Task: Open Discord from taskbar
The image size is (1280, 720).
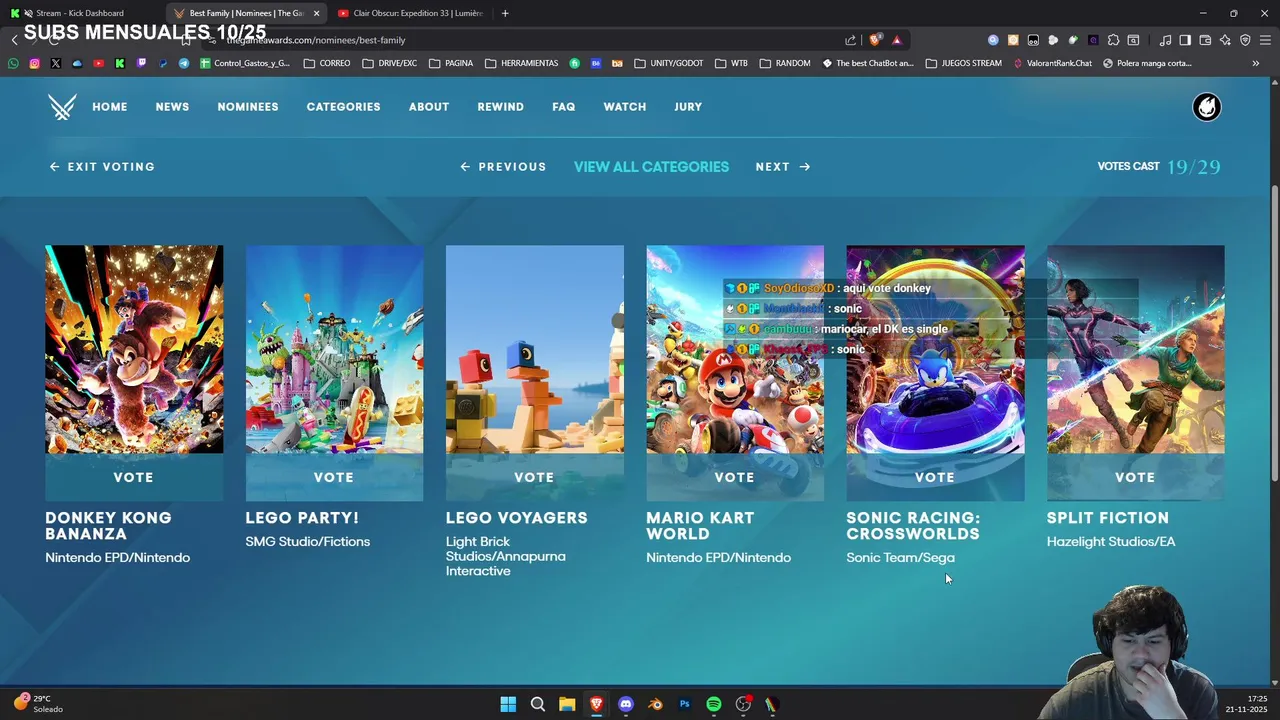Action: (626, 704)
